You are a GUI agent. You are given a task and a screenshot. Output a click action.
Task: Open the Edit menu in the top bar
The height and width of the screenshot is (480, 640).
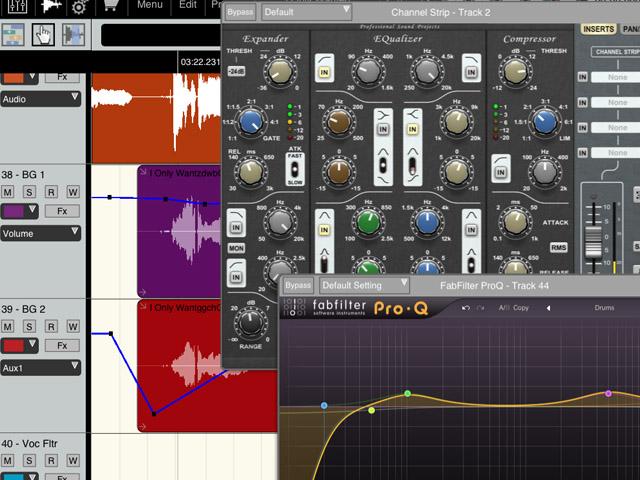(188, 5)
